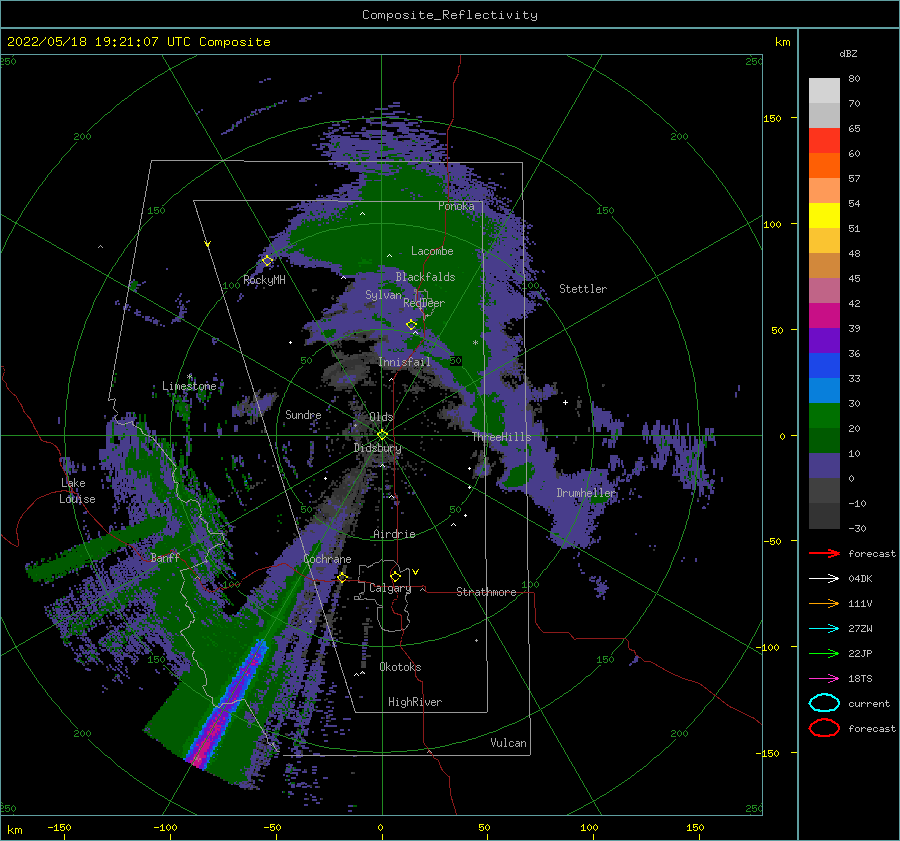Click the ThreeHills label
This screenshot has width=900, height=841.
pyautogui.click(x=501, y=437)
